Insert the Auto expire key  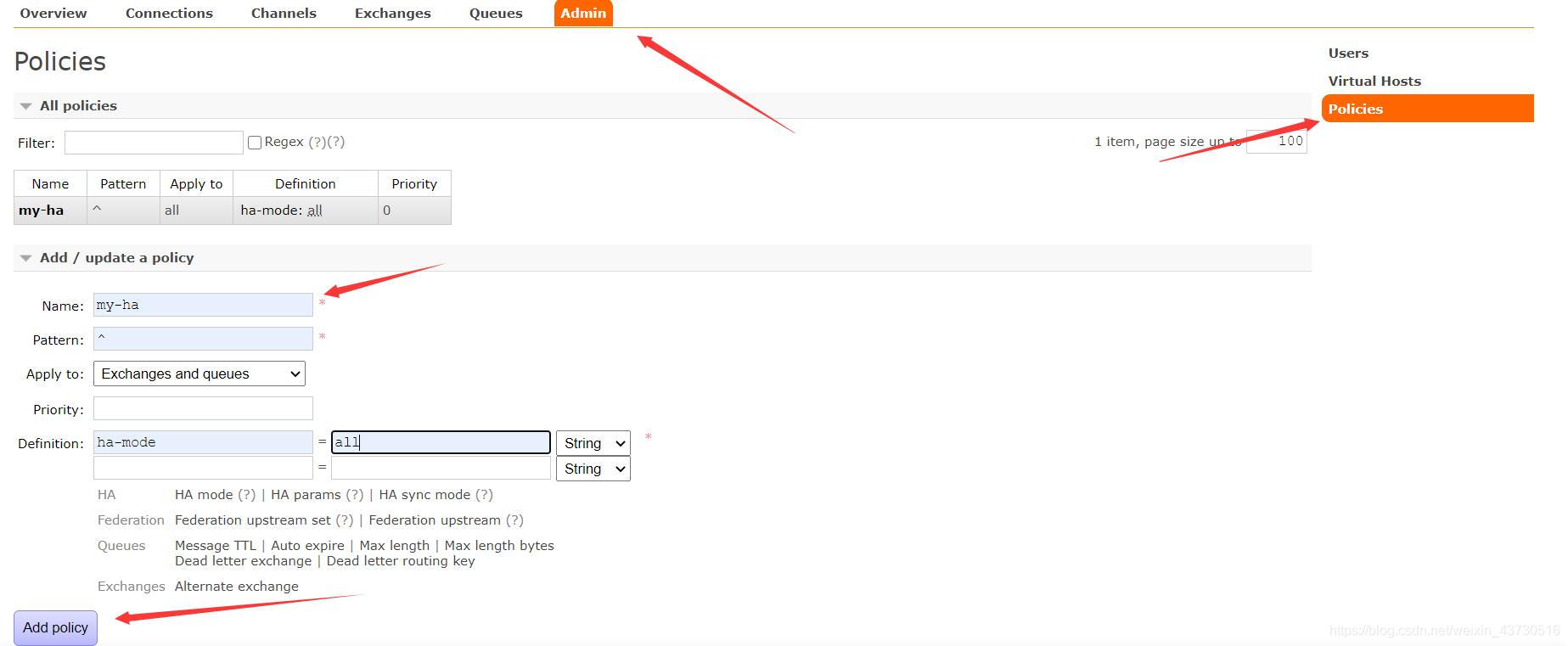pyautogui.click(x=307, y=546)
